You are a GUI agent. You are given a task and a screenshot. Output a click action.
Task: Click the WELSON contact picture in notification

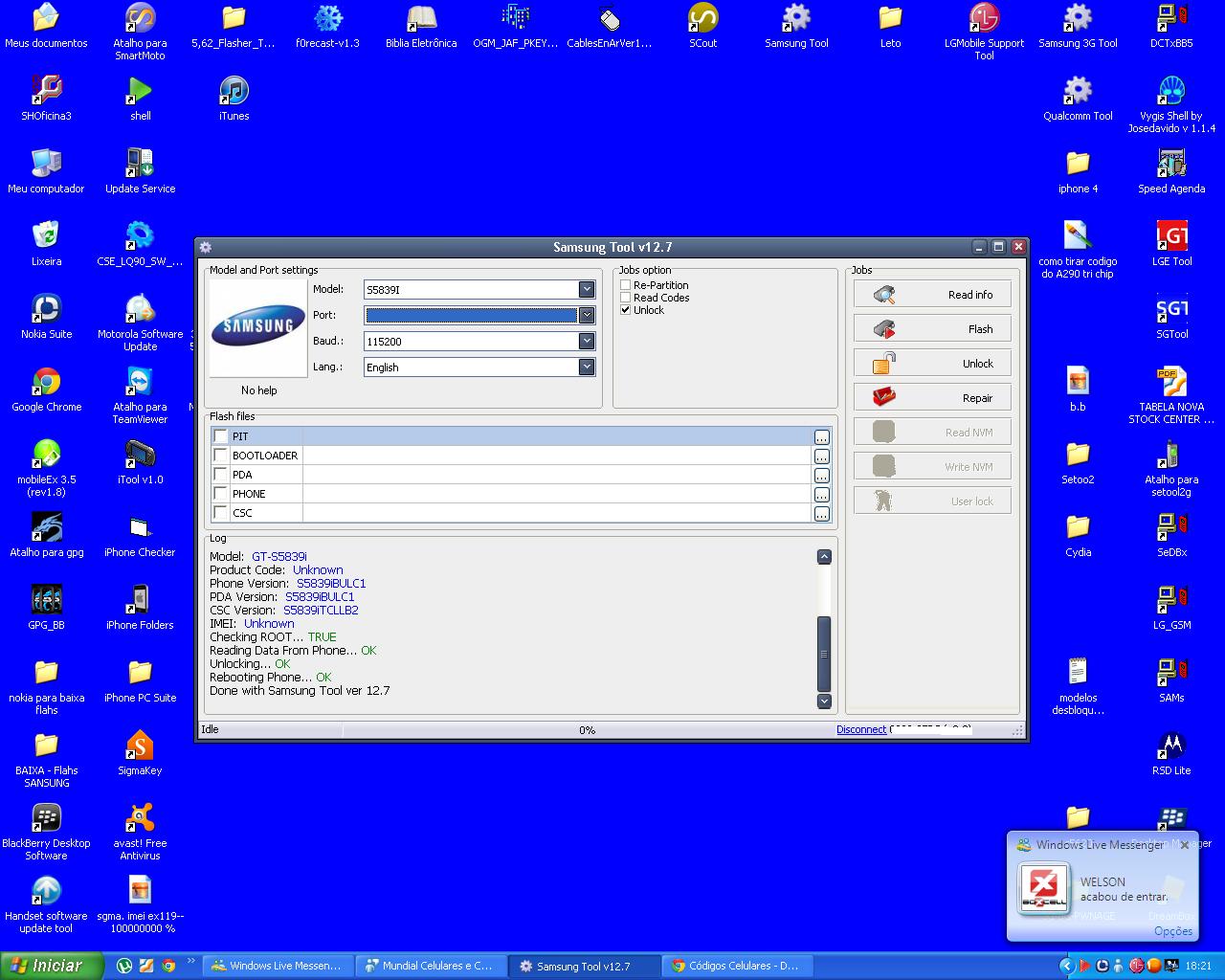1043,889
